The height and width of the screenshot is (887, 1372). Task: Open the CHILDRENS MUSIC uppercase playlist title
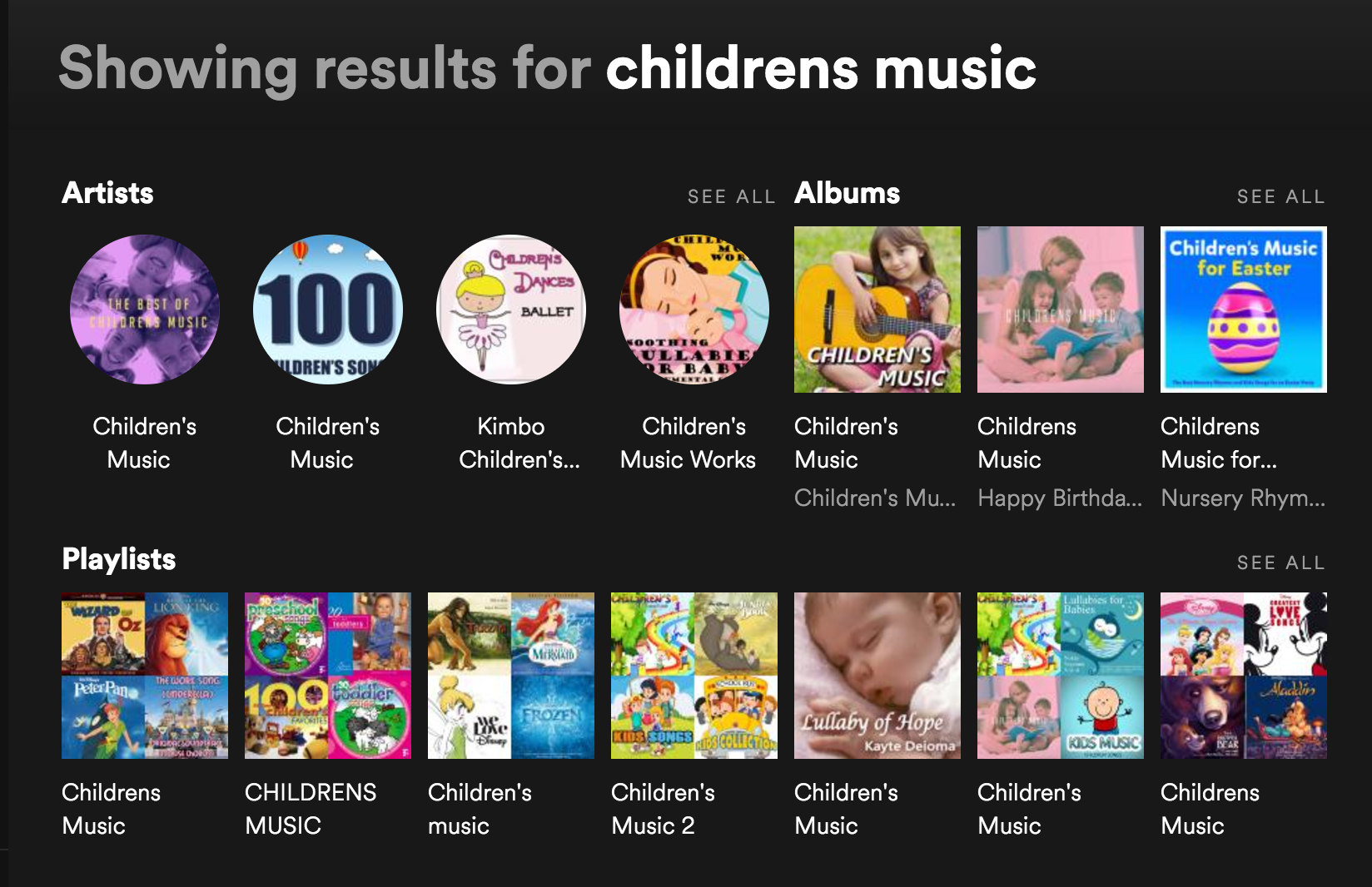coord(311,809)
